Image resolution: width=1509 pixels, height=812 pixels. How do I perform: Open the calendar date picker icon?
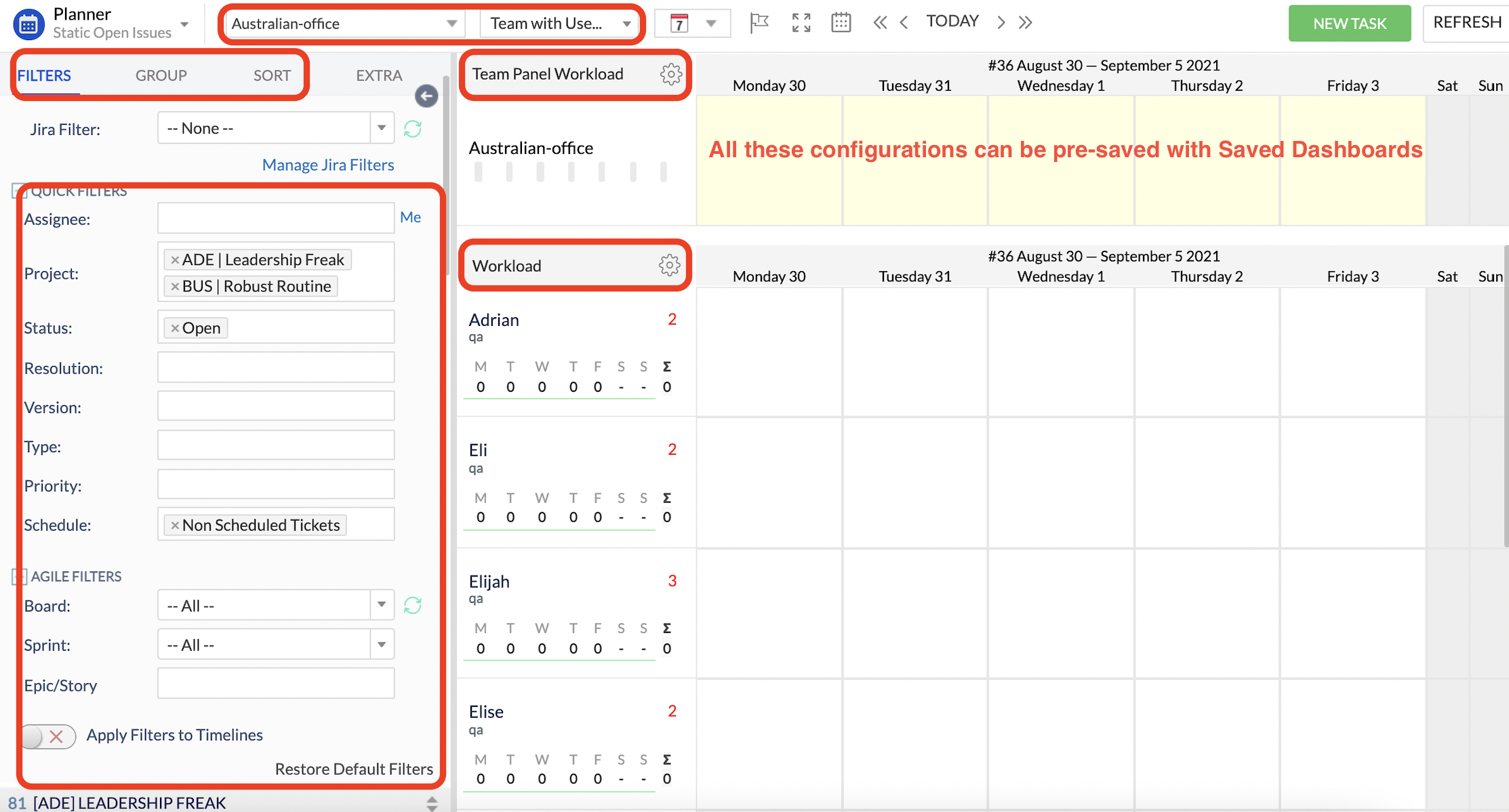(x=841, y=23)
